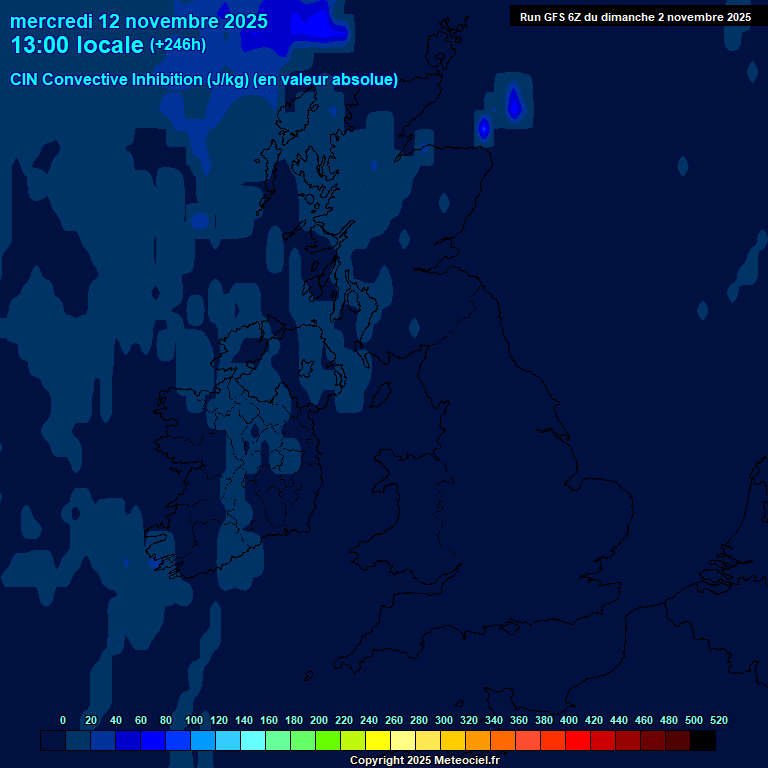The width and height of the screenshot is (768, 768).
Task: Click the larger bright blue CIN spot in the northeast
Action: 514,102
